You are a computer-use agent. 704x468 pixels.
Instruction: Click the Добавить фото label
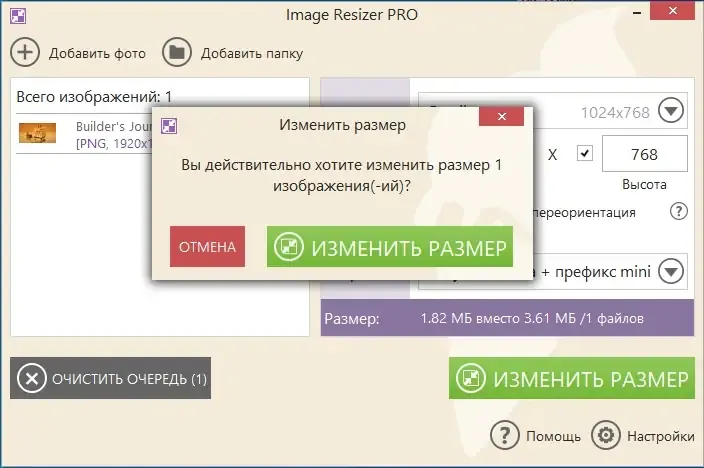pos(97,53)
